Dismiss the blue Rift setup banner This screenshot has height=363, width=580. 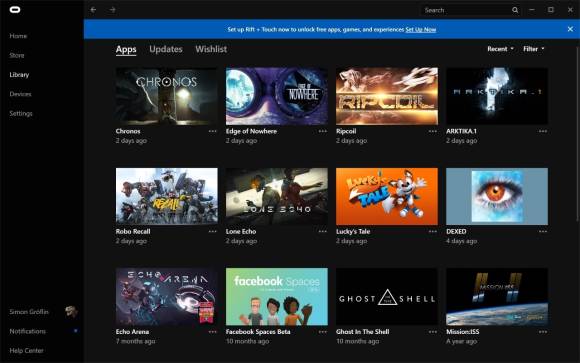pyautogui.click(x=570, y=29)
